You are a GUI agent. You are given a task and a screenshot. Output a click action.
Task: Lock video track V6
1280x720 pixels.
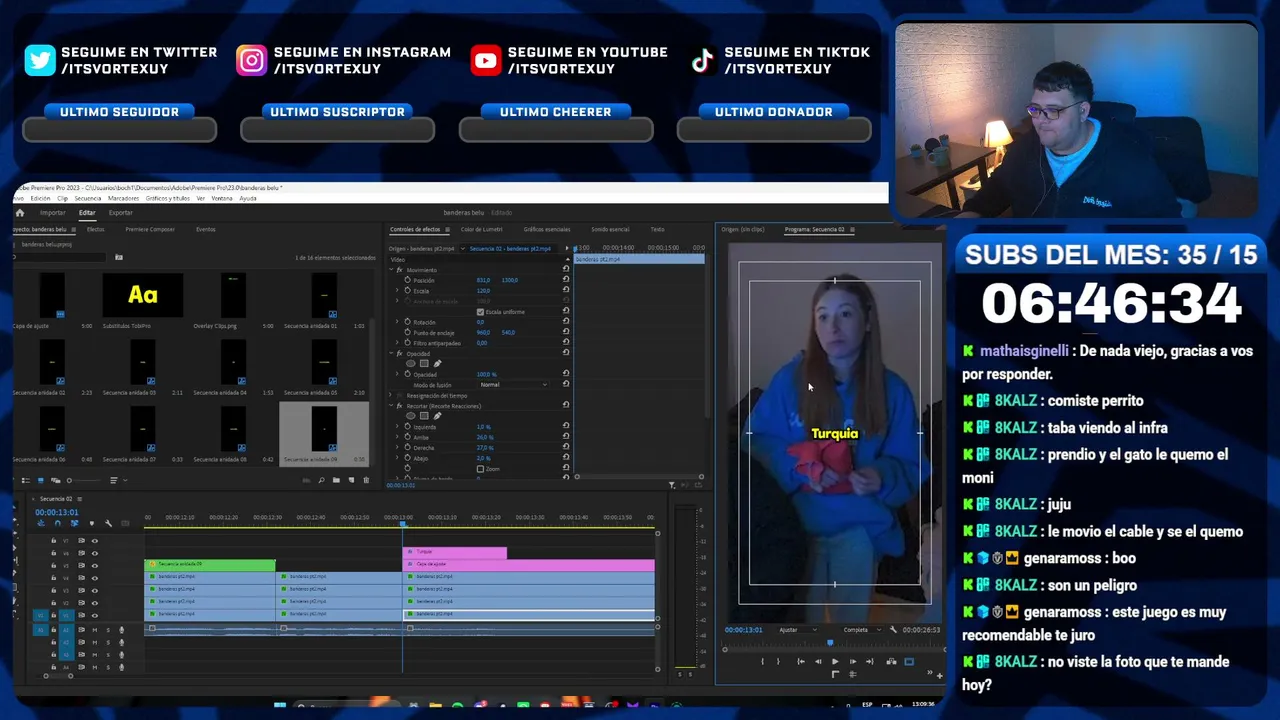(54, 553)
